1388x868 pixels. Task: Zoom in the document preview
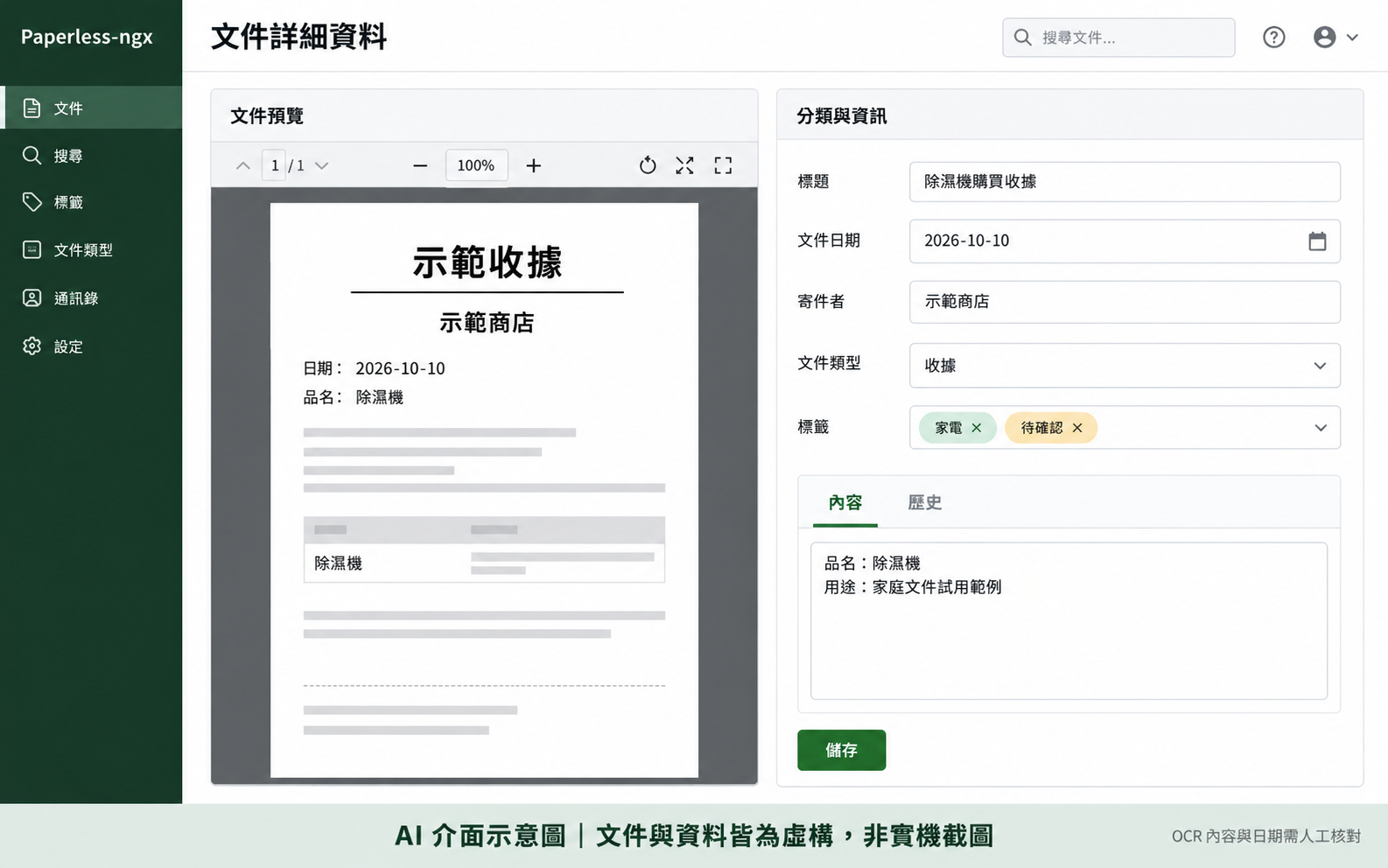pyautogui.click(x=534, y=165)
